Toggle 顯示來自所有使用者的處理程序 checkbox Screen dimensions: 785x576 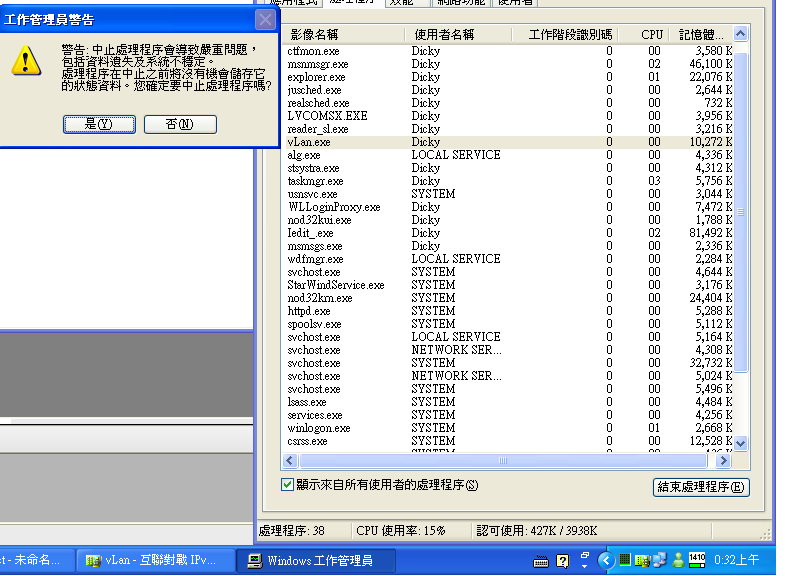point(288,485)
